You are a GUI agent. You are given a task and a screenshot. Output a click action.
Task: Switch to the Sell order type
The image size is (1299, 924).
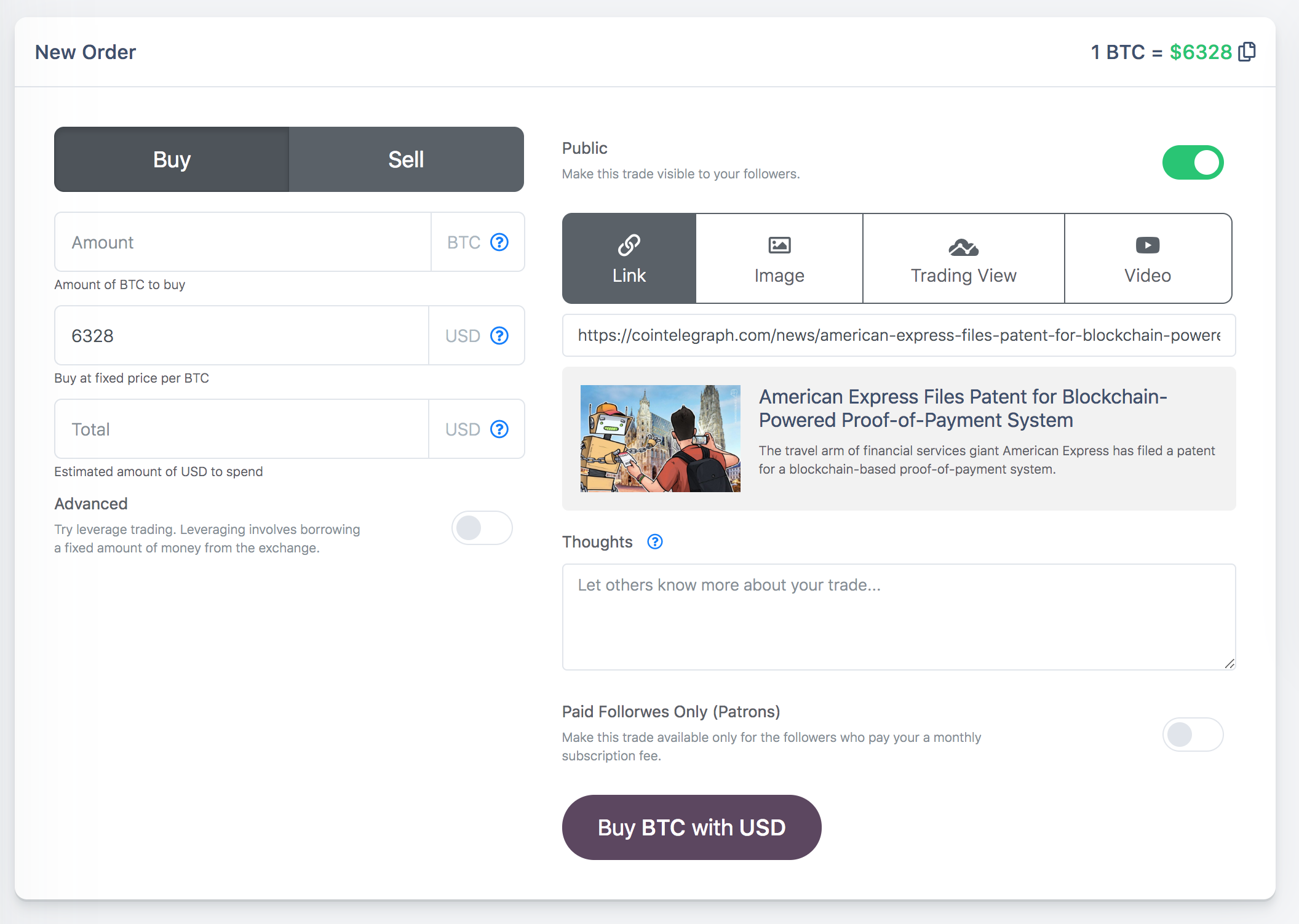[406, 159]
